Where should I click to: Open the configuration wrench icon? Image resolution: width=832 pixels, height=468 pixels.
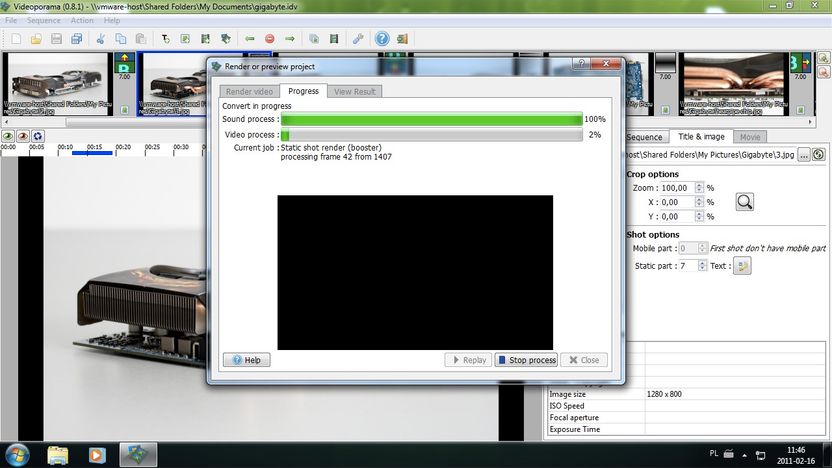coord(358,39)
